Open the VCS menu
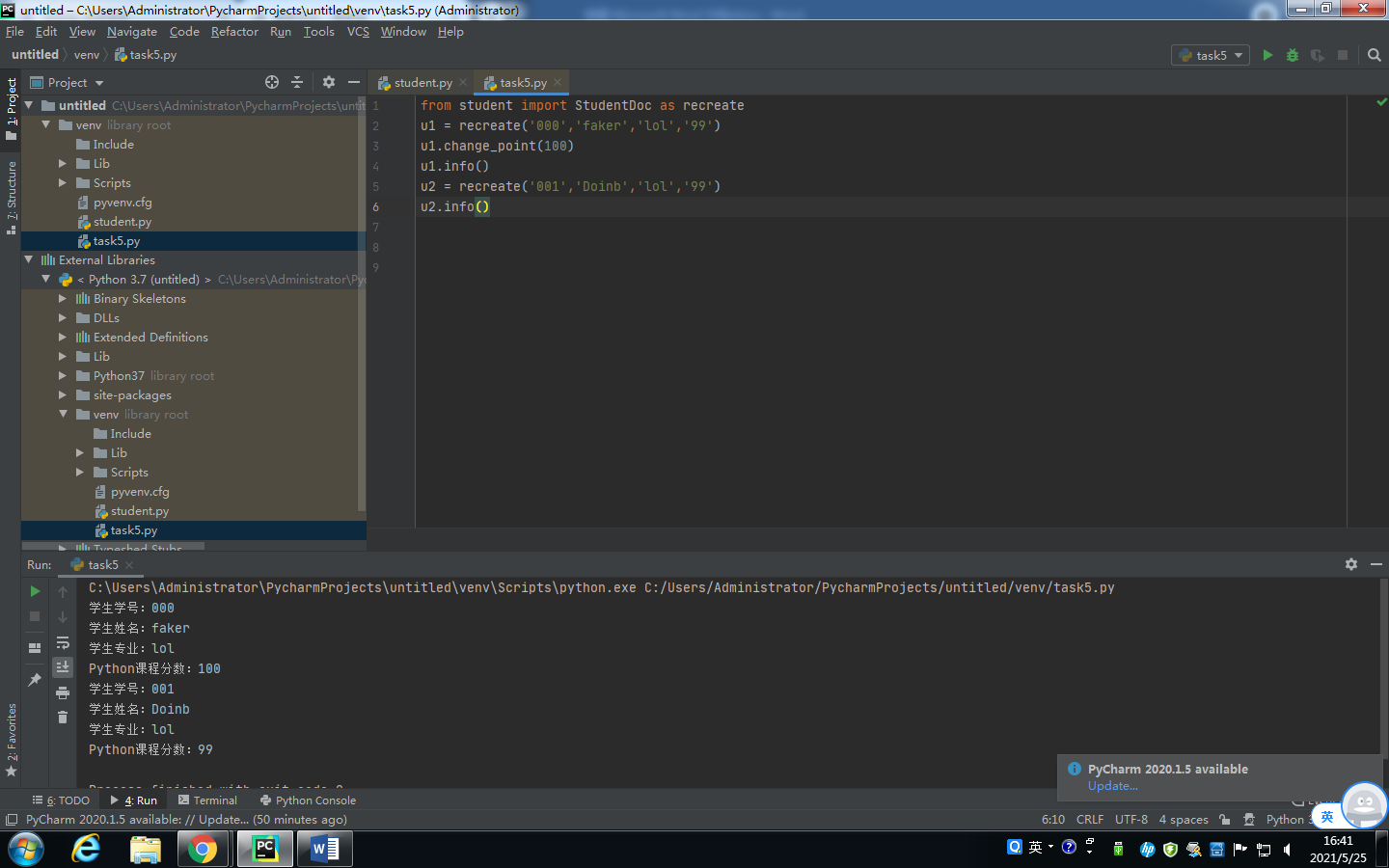Screen dimensions: 1389x868 point(358,32)
